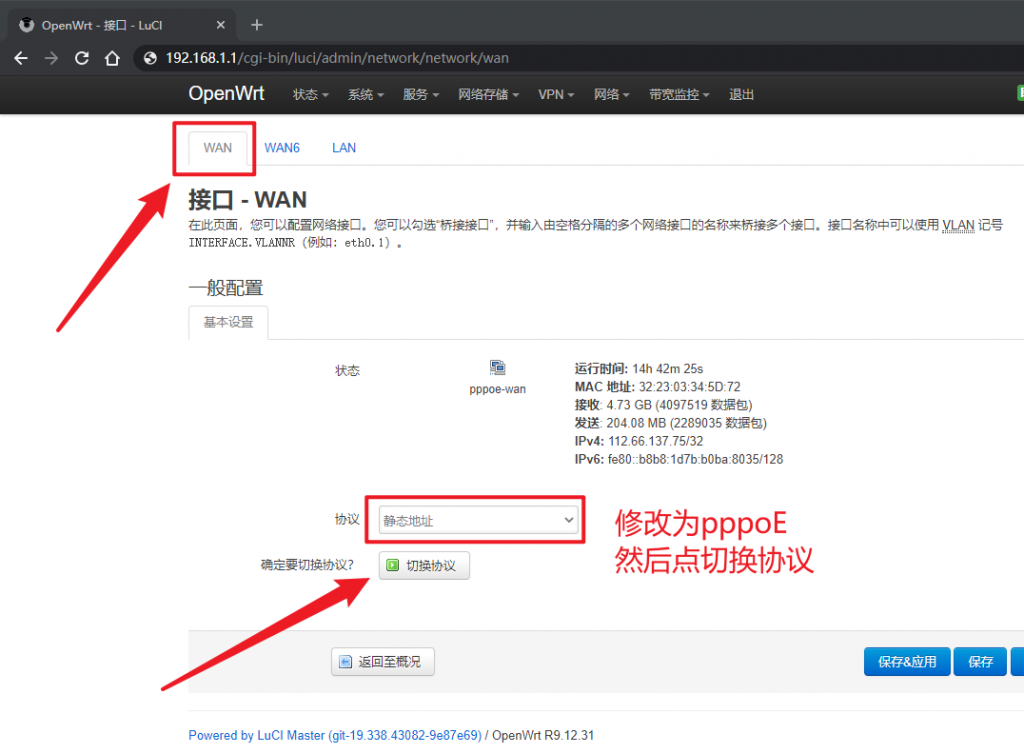Go to the browser home page icon

pos(112,58)
